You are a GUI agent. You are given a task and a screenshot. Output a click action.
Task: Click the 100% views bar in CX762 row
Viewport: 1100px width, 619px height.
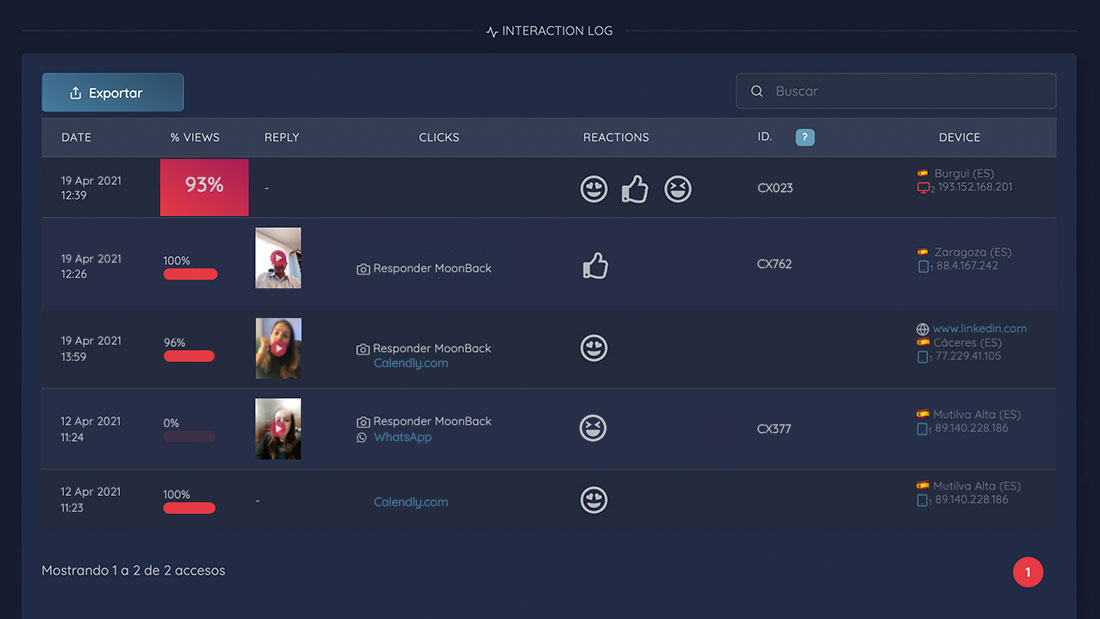point(190,274)
